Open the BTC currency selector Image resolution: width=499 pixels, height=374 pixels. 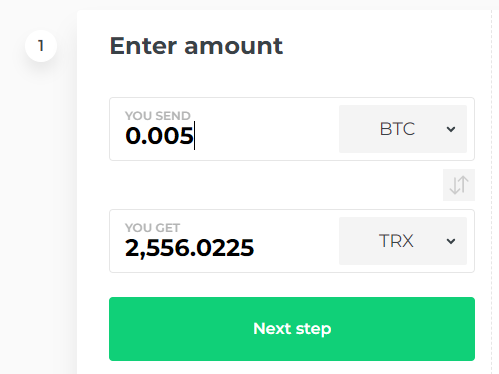[403, 129]
